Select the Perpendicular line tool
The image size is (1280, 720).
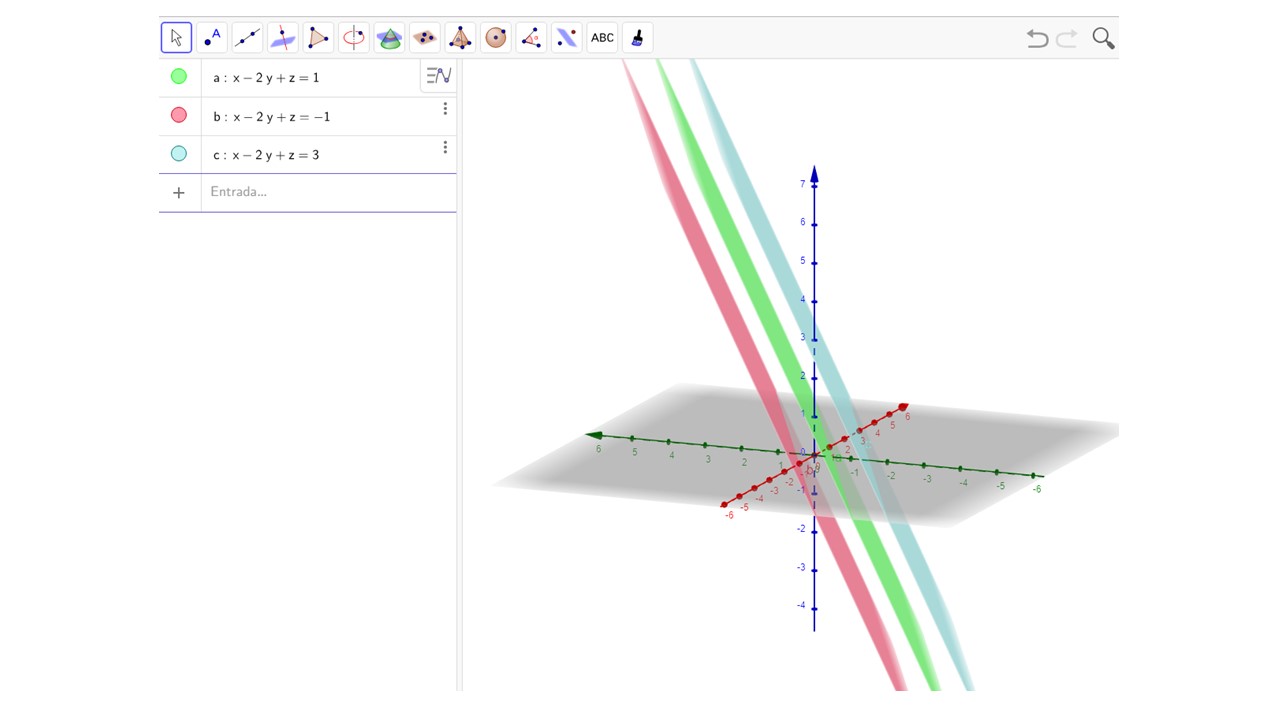(x=283, y=38)
